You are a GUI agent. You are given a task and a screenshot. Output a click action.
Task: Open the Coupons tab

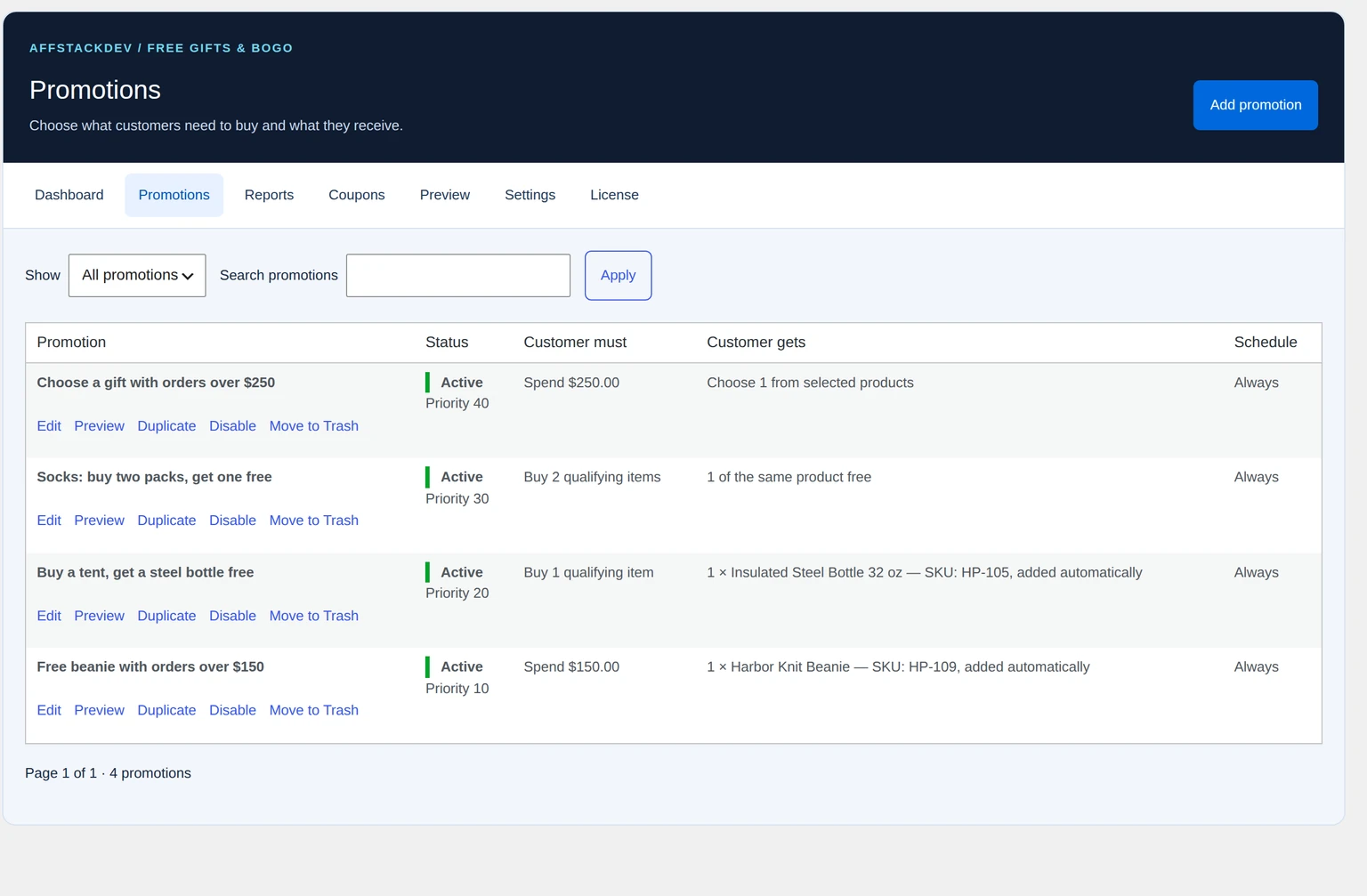point(357,195)
